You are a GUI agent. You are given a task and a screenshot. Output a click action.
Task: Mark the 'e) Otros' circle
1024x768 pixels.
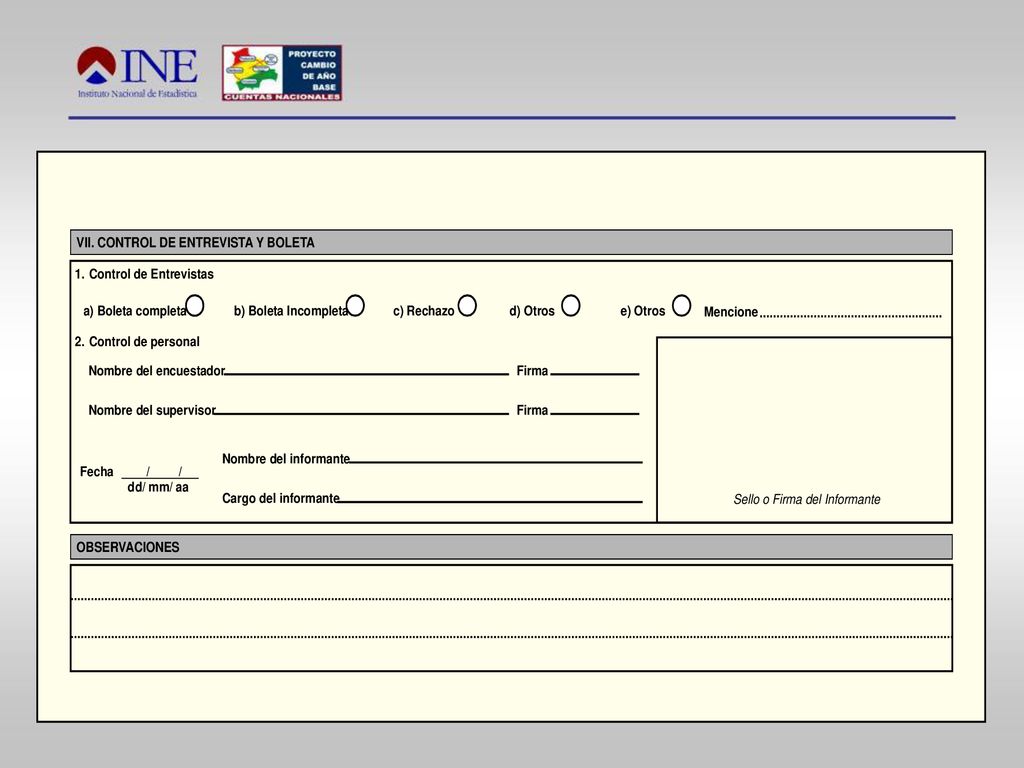coord(681,306)
